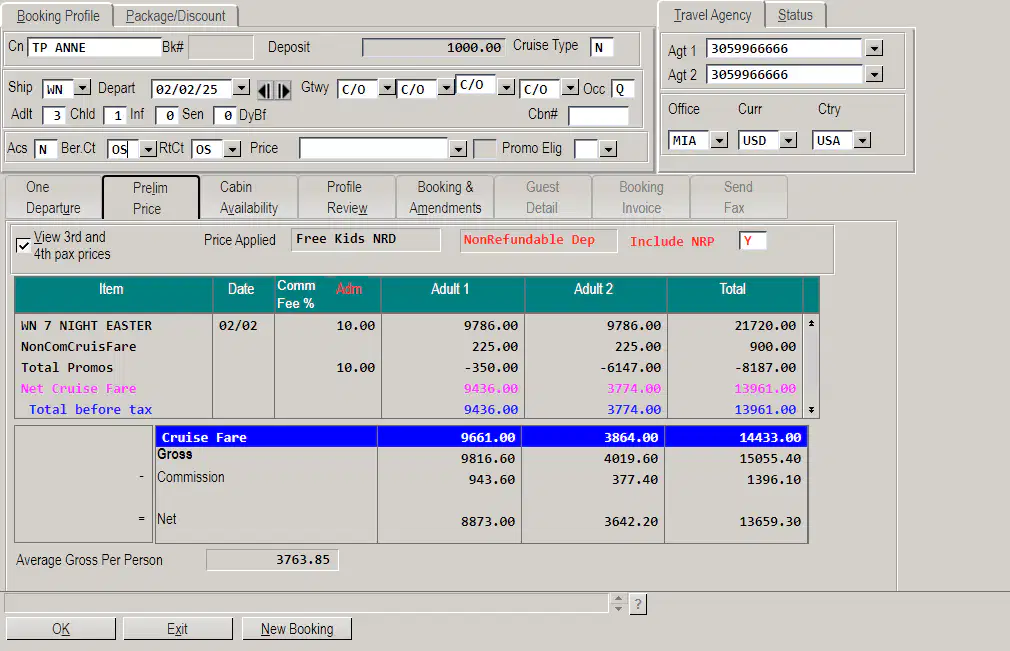Click NonComCruisFare row label
Viewport: 1010px width, 651px height.
point(79,346)
